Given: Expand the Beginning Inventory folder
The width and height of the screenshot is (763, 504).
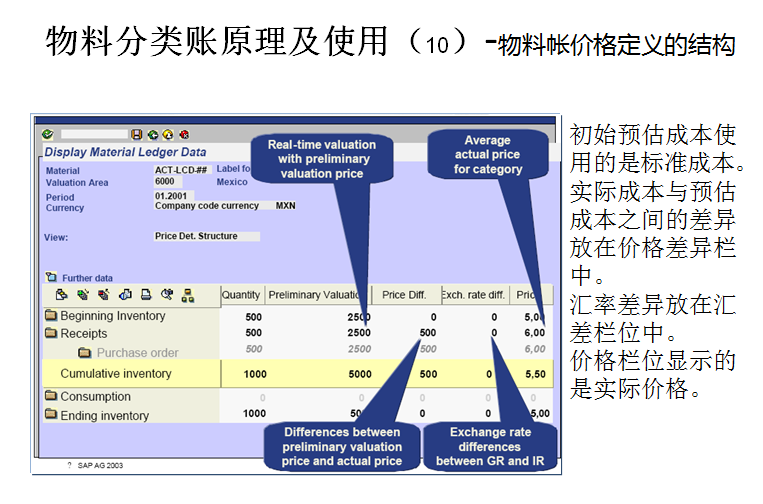Looking at the screenshot, I should point(51,315).
